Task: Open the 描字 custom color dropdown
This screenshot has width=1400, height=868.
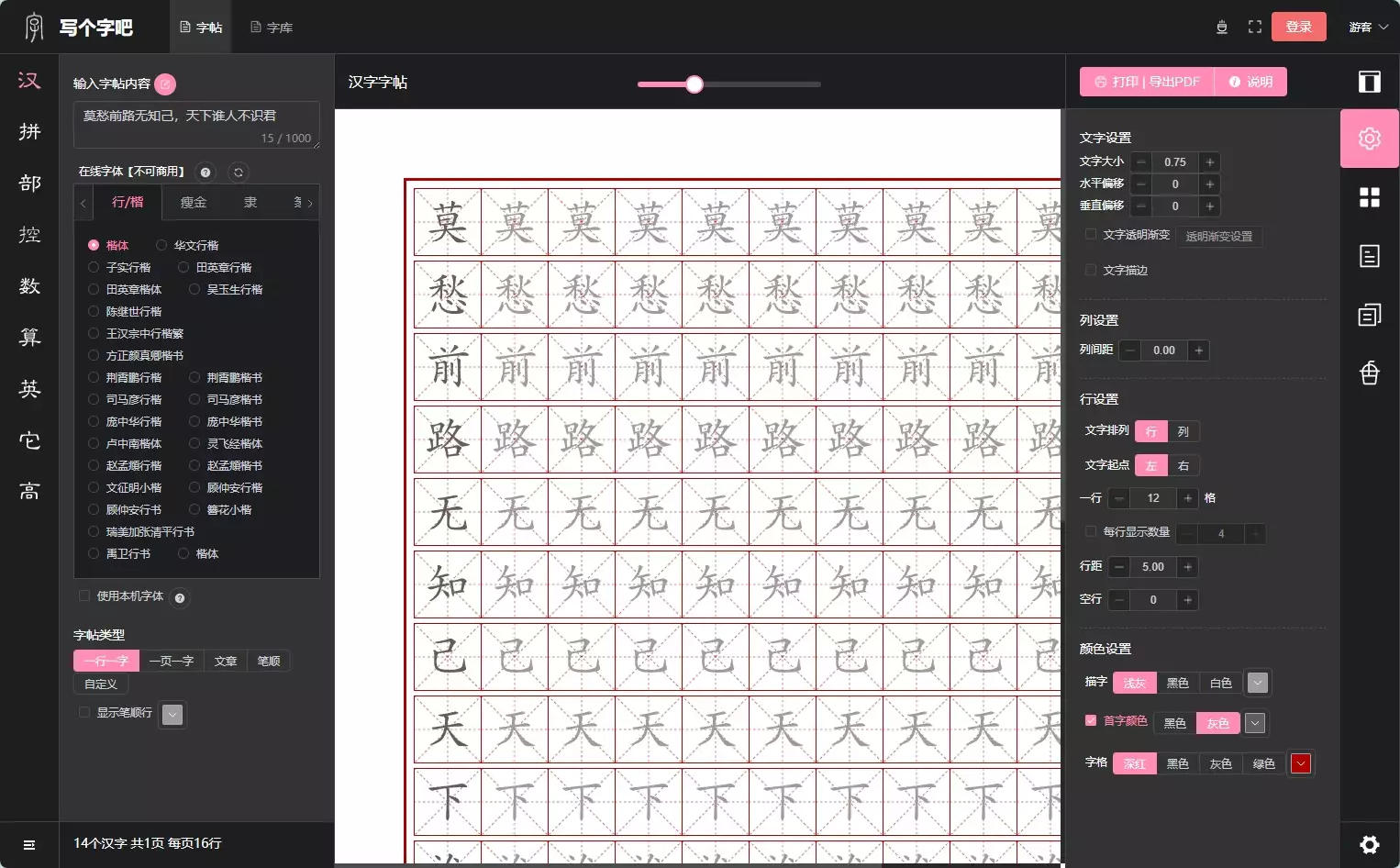Action: click(1258, 683)
